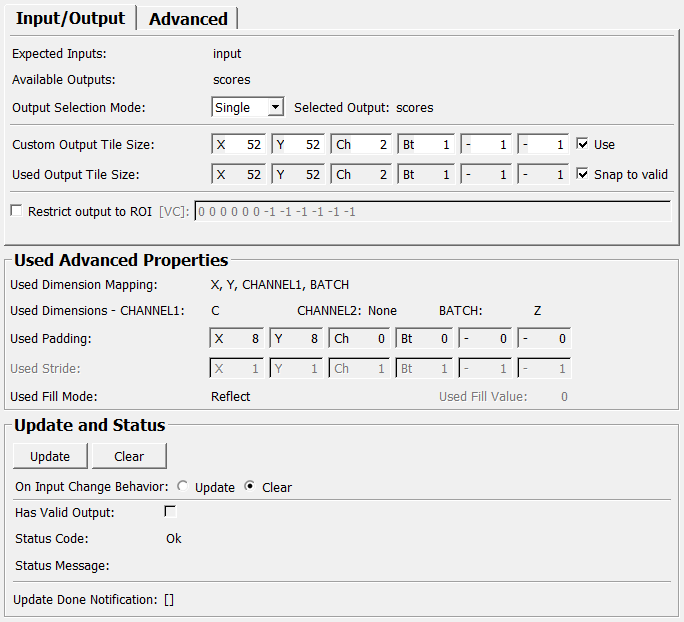Click the Used Output Tile Size X field

(240, 175)
